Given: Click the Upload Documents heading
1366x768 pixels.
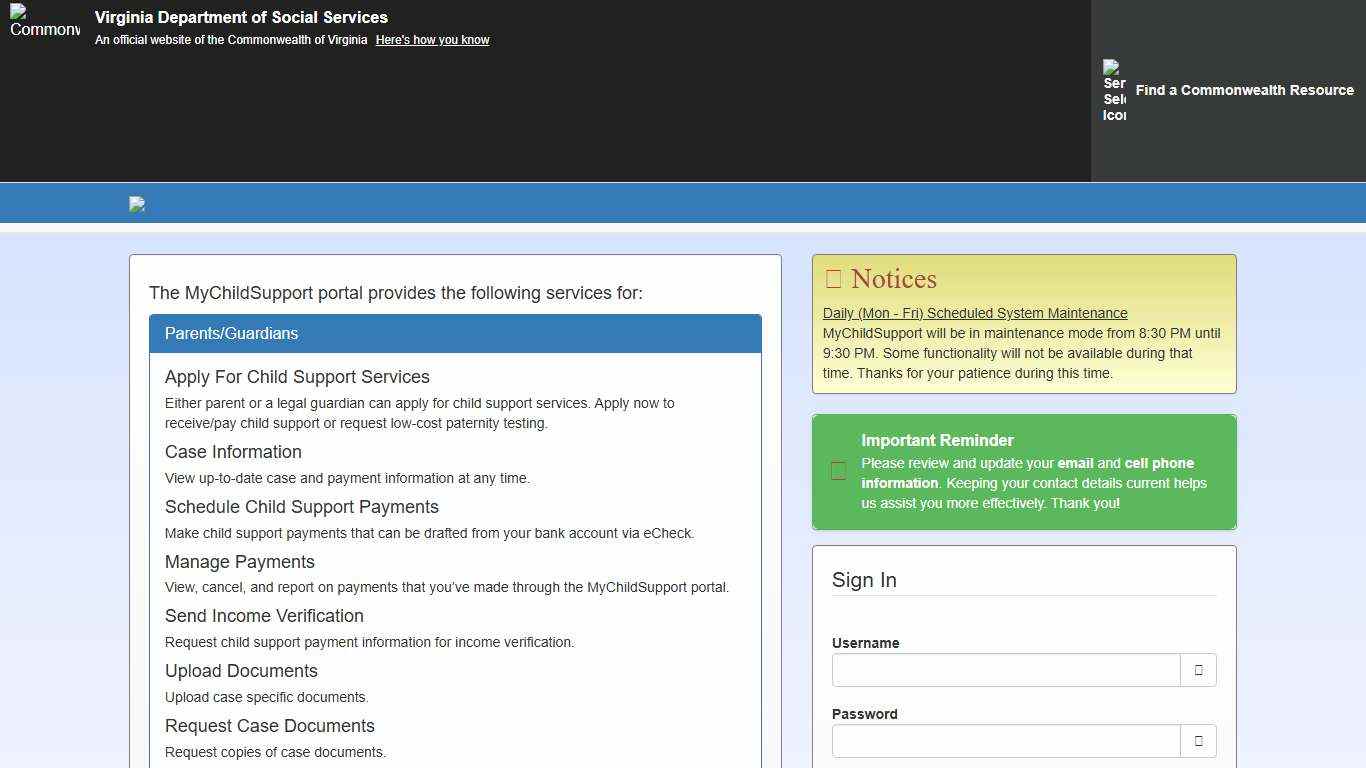Looking at the screenshot, I should pos(241,671).
